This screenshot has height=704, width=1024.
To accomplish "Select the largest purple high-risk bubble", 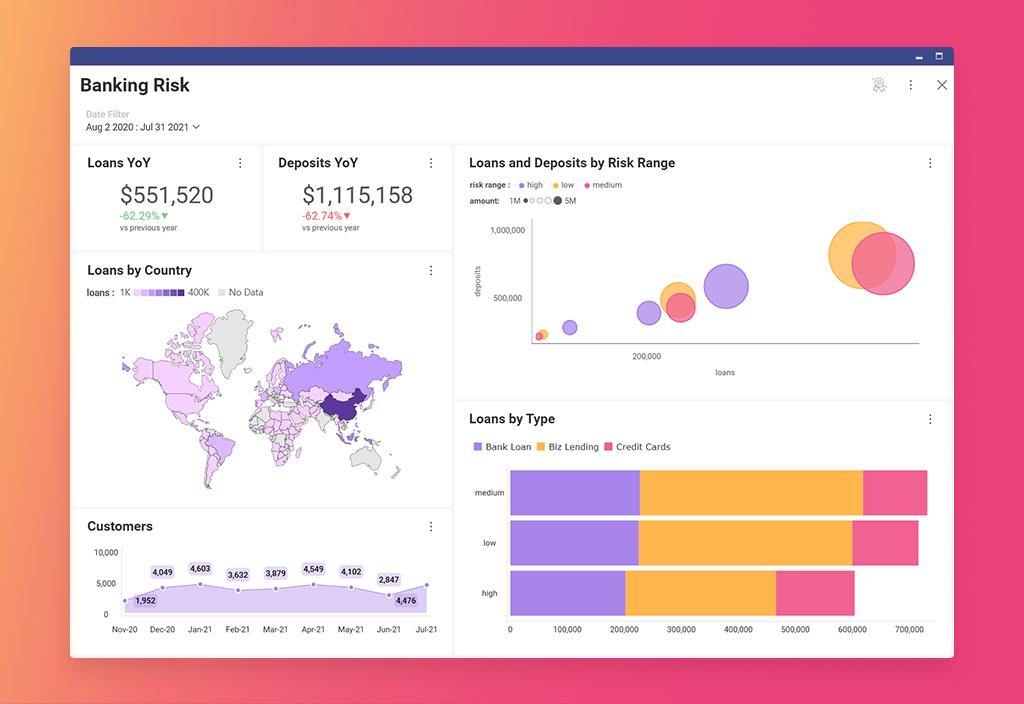I will click(x=726, y=286).
